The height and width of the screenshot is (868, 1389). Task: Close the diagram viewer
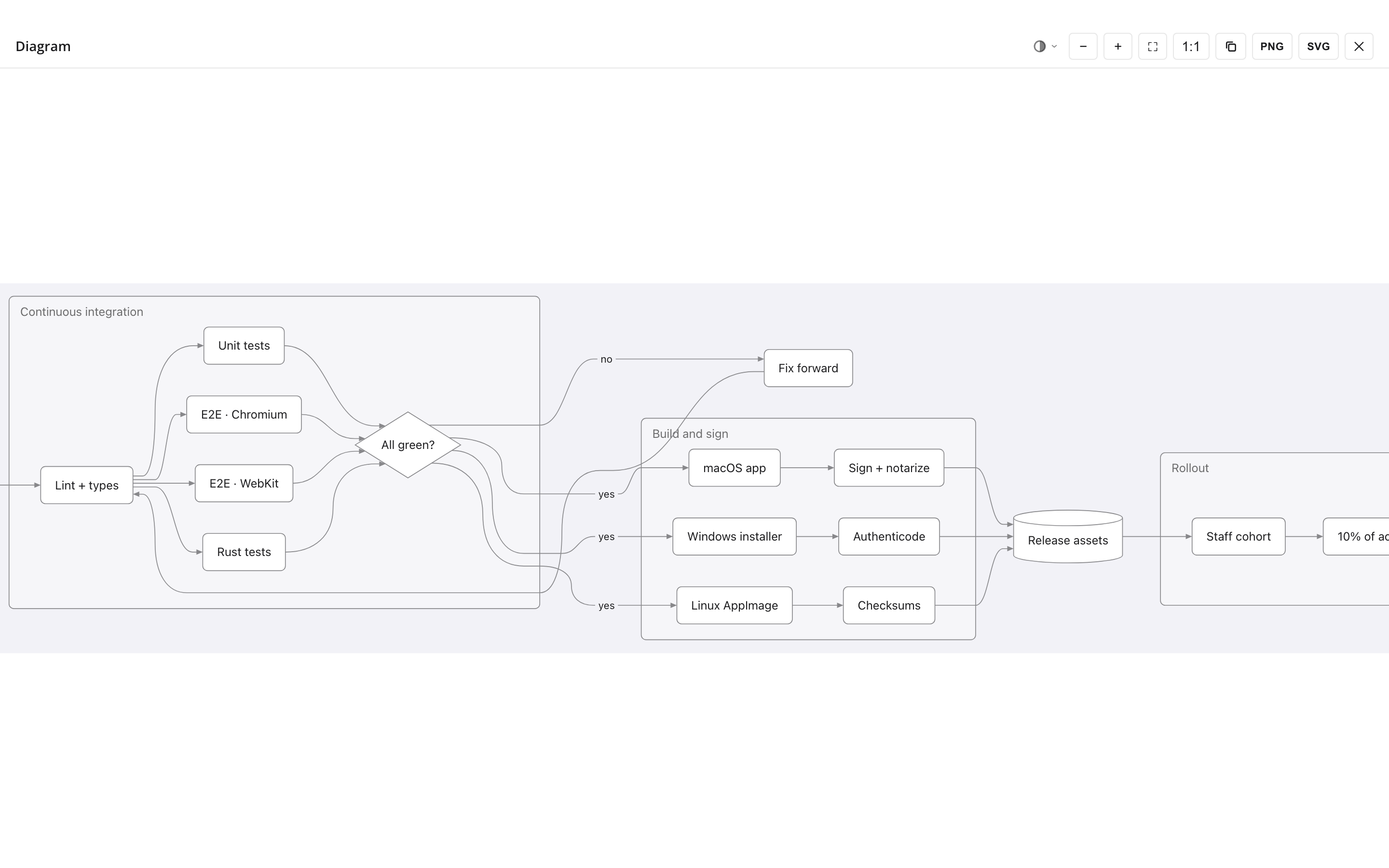1359,46
